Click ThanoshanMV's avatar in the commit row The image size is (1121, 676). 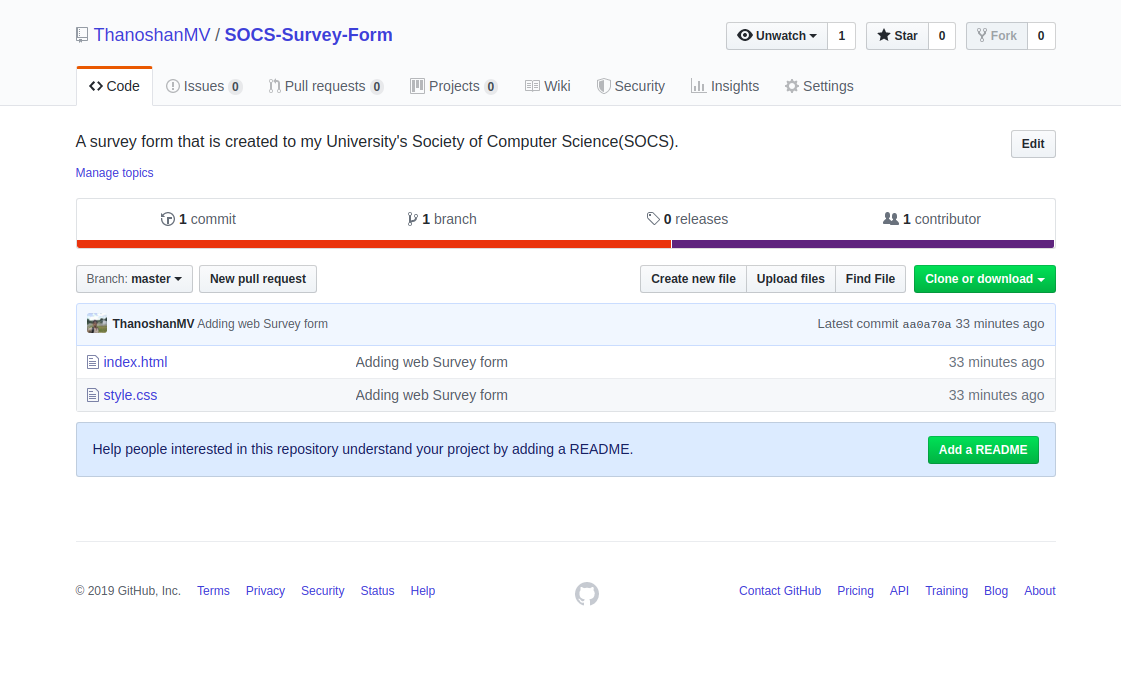point(97,324)
